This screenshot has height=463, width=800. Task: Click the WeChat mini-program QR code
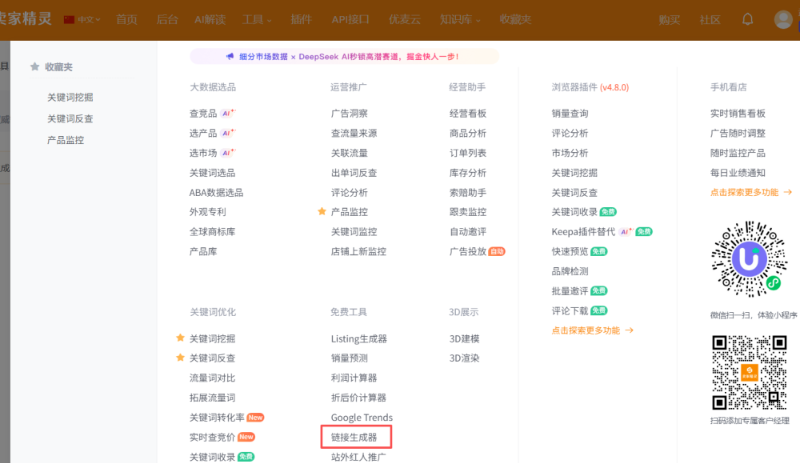click(748, 259)
